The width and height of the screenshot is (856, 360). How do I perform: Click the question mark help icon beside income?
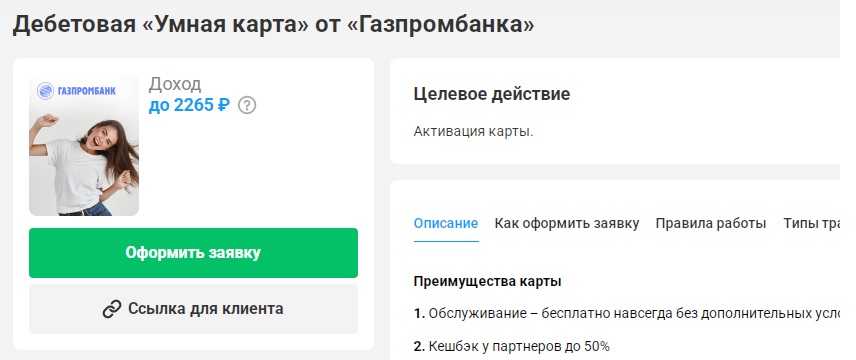(247, 105)
